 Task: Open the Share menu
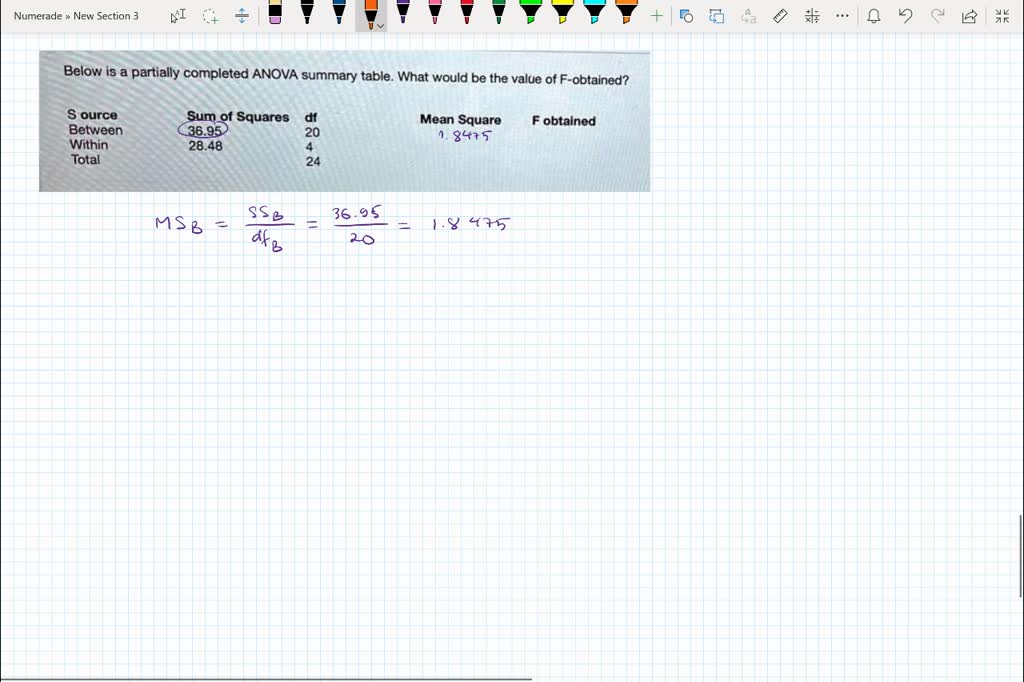point(969,16)
